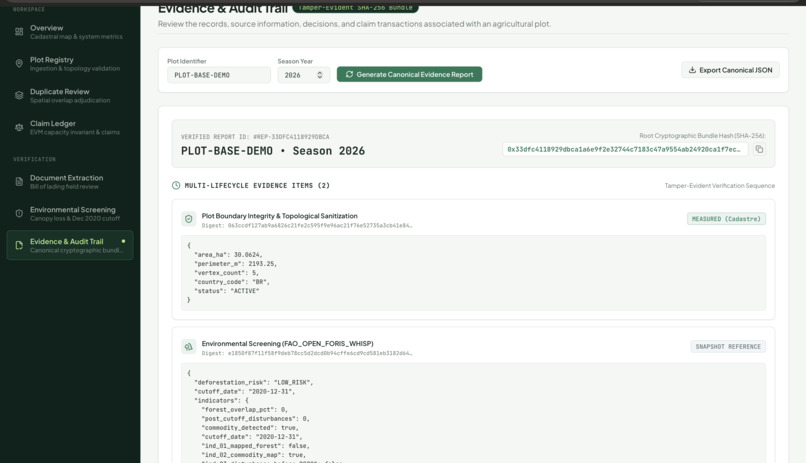Select Evidence & Audit Trail item
Viewport: 806px width, 463px height.
point(70,245)
